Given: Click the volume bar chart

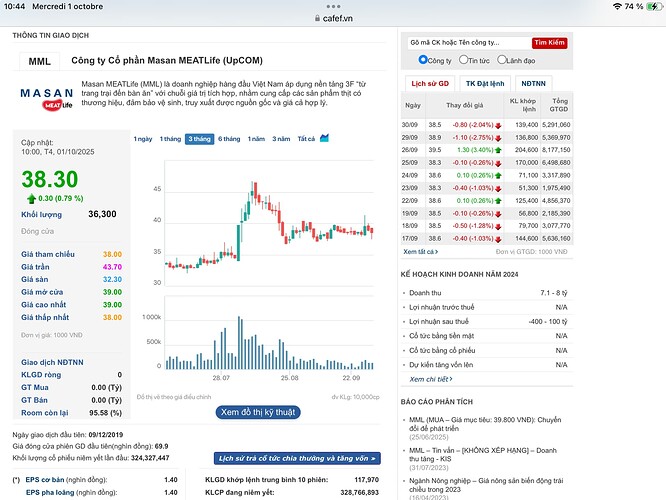Looking at the screenshot, I should click(x=269, y=333).
